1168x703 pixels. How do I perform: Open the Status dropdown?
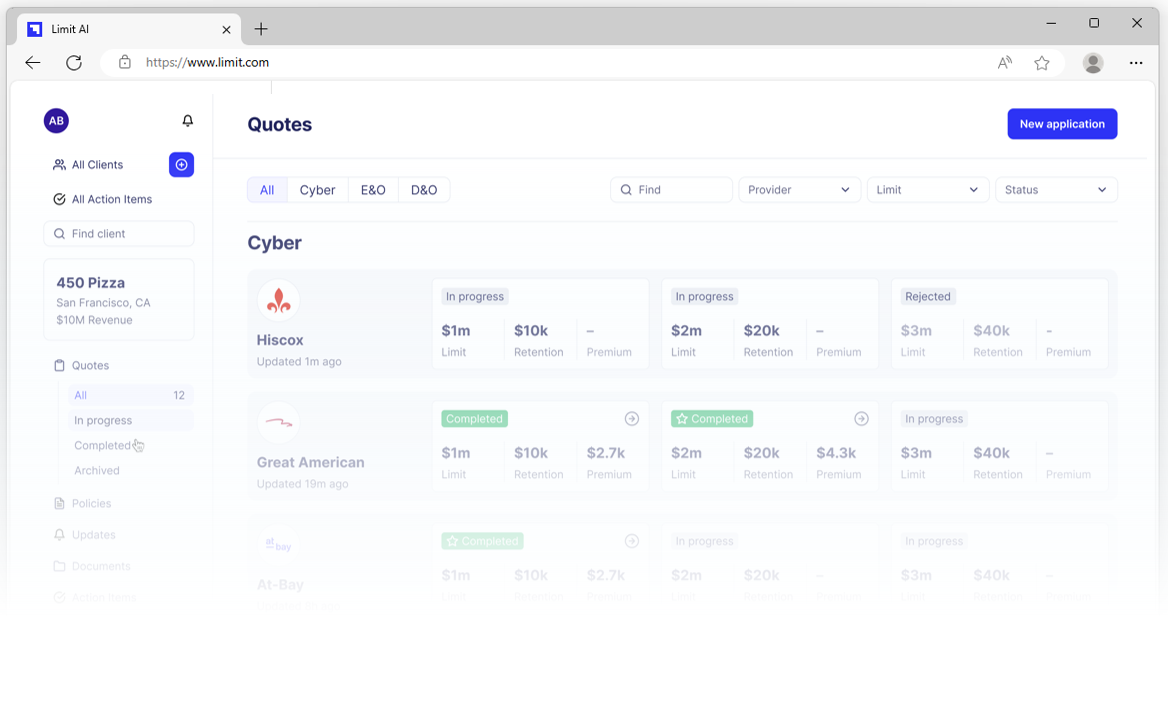(x=1056, y=190)
